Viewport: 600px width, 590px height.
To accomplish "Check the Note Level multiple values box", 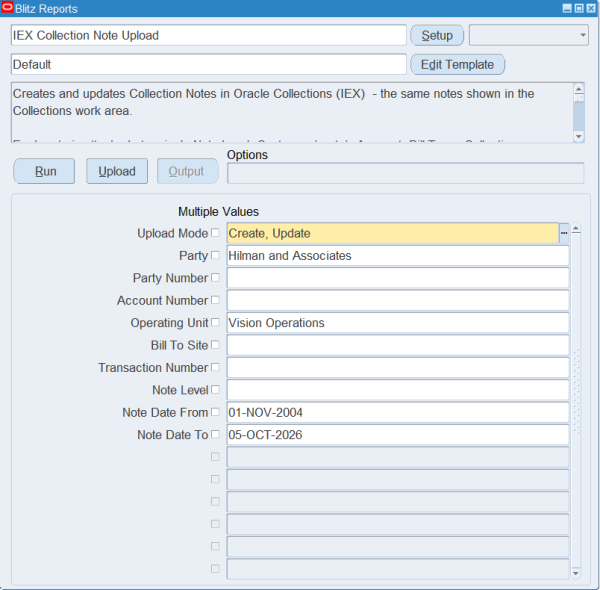I will pos(215,390).
